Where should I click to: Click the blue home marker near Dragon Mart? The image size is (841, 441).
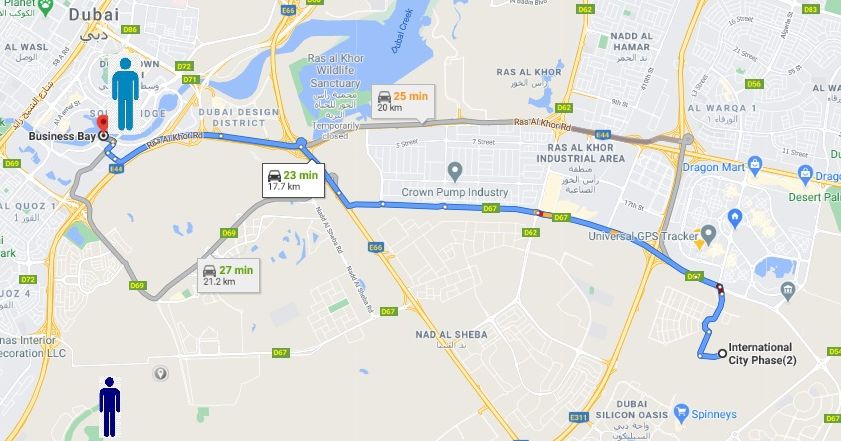[735, 218]
